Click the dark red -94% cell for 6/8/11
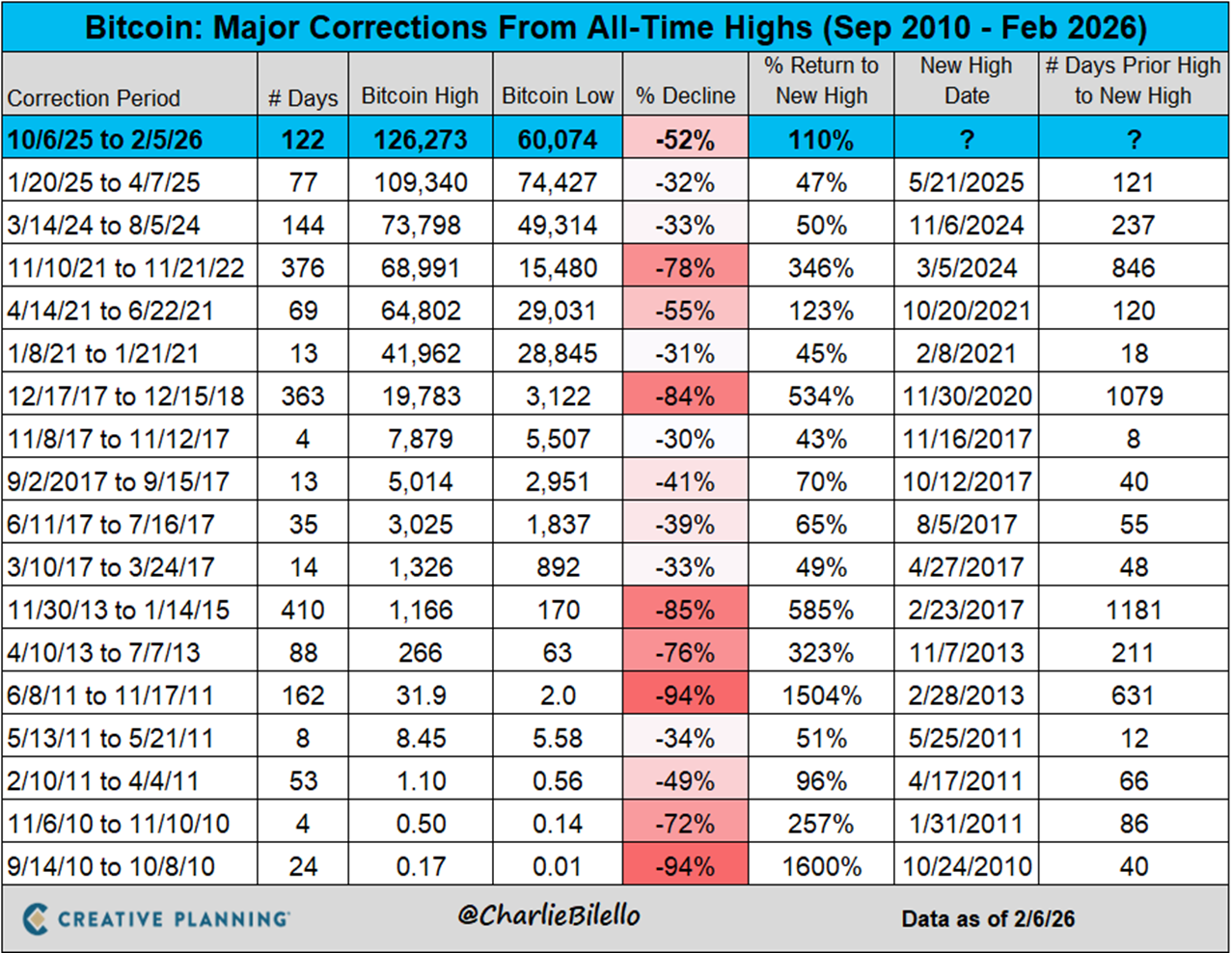Viewport: 1232px width, 953px height. (685, 695)
